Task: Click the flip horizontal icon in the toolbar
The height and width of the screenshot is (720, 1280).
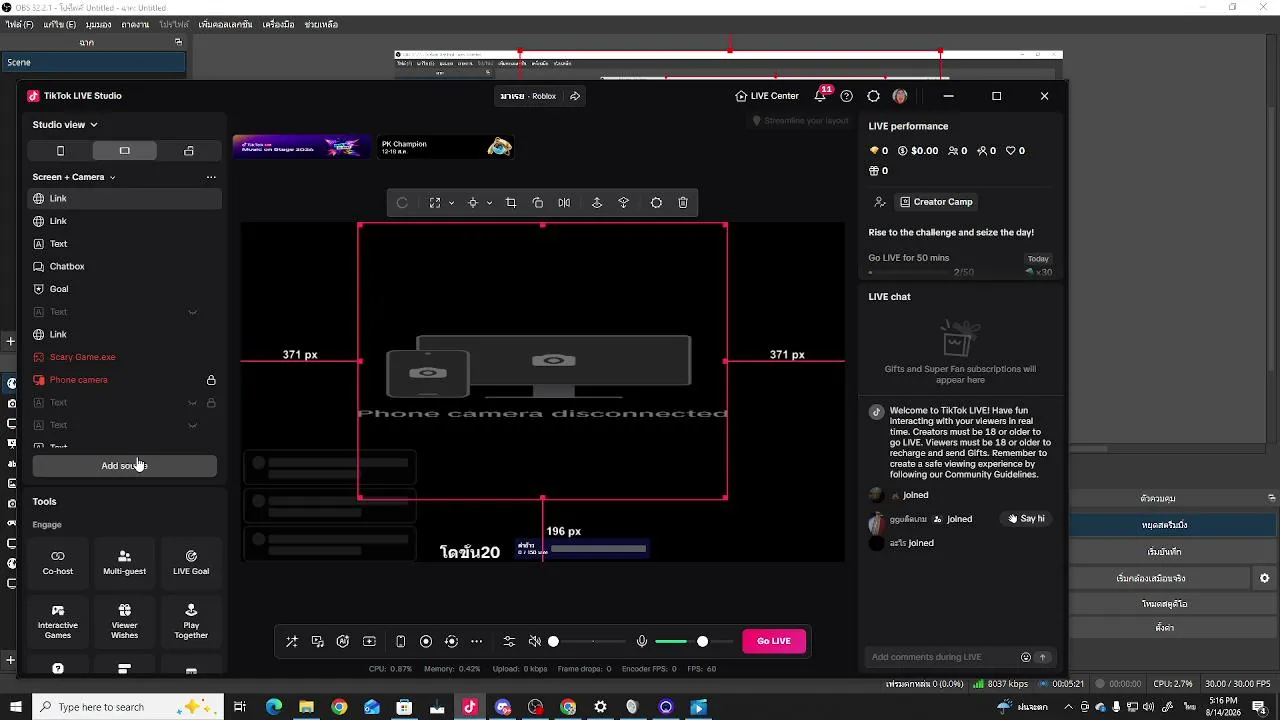Action: click(x=564, y=203)
